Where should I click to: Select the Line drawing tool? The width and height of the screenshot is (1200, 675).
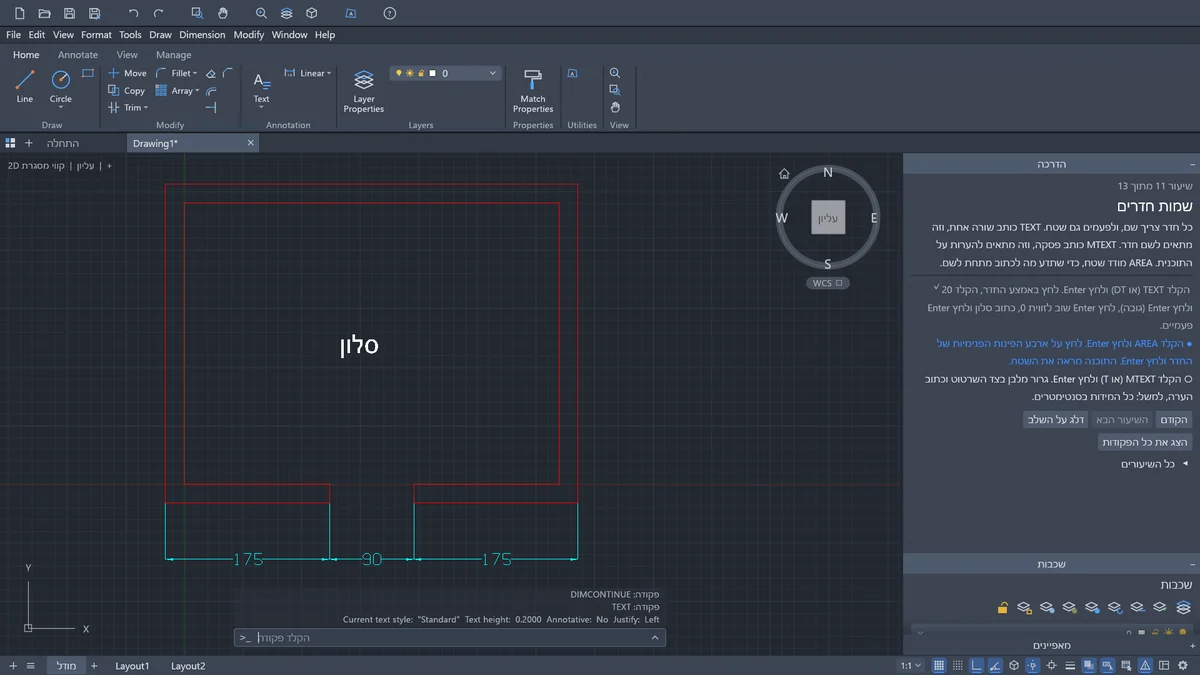tap(25, 86)
